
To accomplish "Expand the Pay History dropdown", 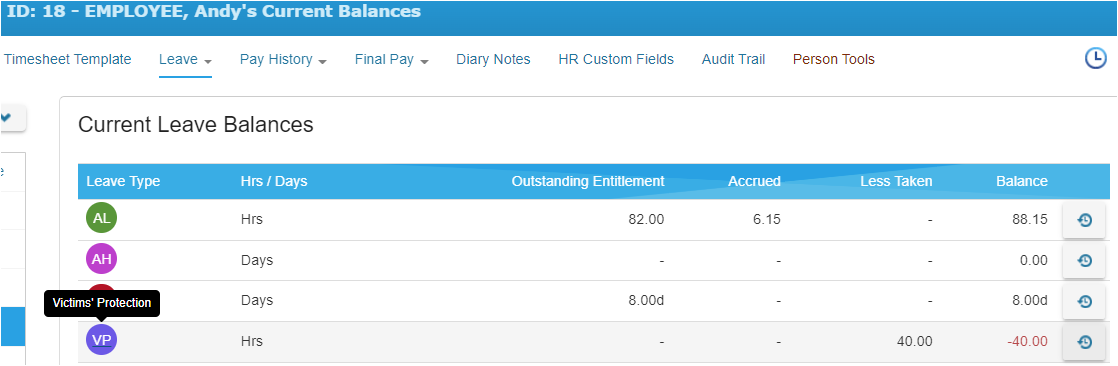I will click(x=283, y=60).
